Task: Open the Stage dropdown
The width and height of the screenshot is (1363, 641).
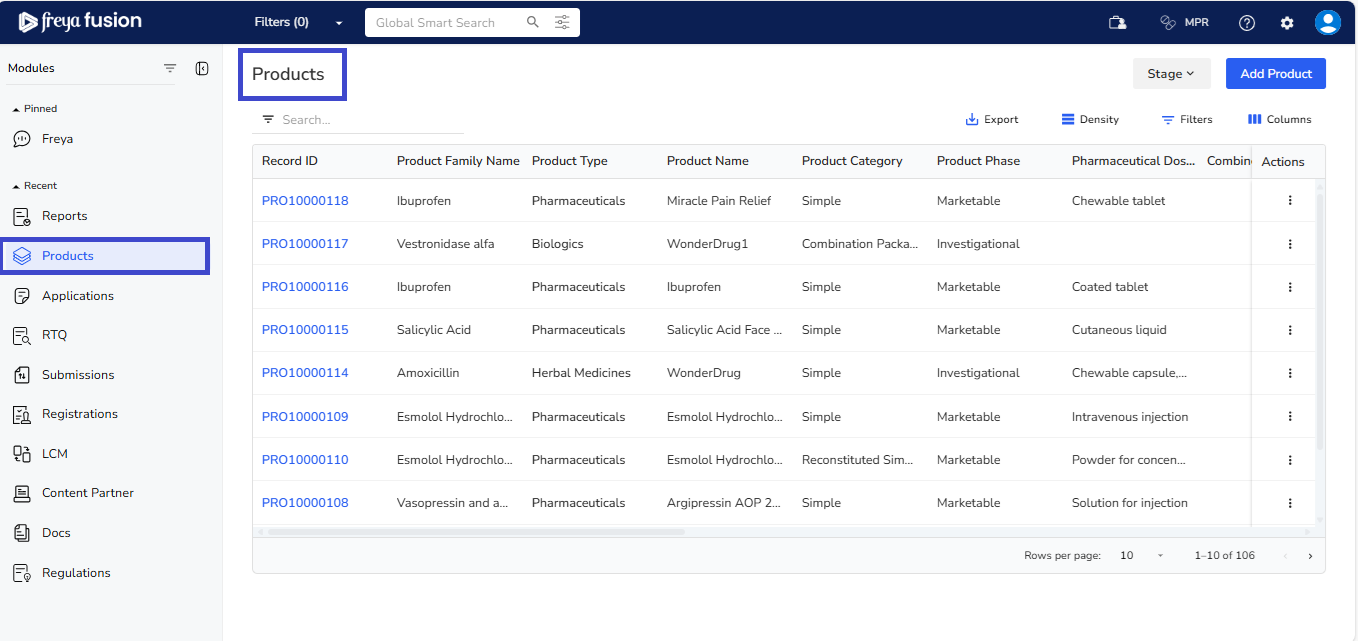Action: point(1171,74)
